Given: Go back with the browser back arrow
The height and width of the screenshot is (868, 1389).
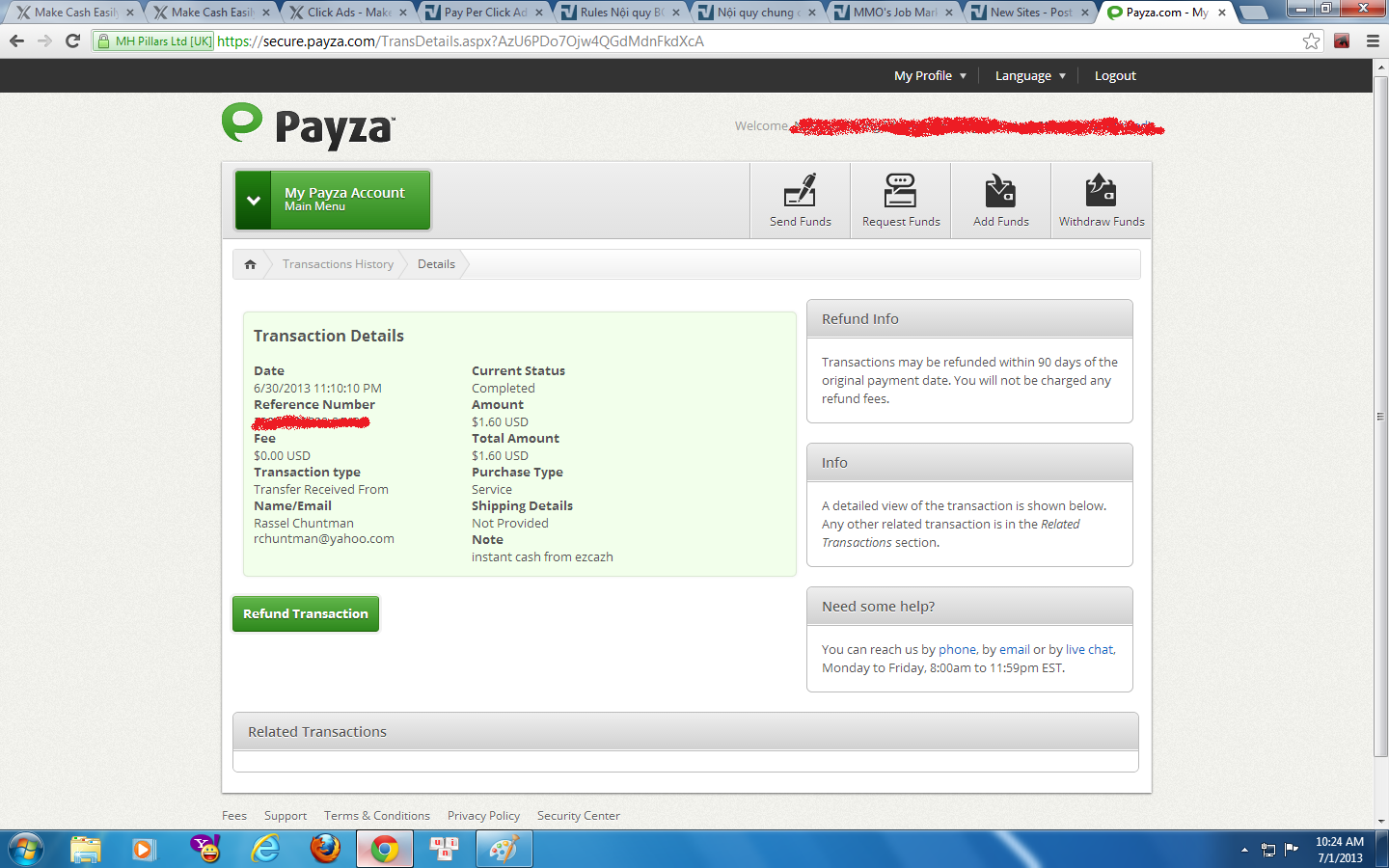Looking at the screenshot, I should (x=16, y=41).
